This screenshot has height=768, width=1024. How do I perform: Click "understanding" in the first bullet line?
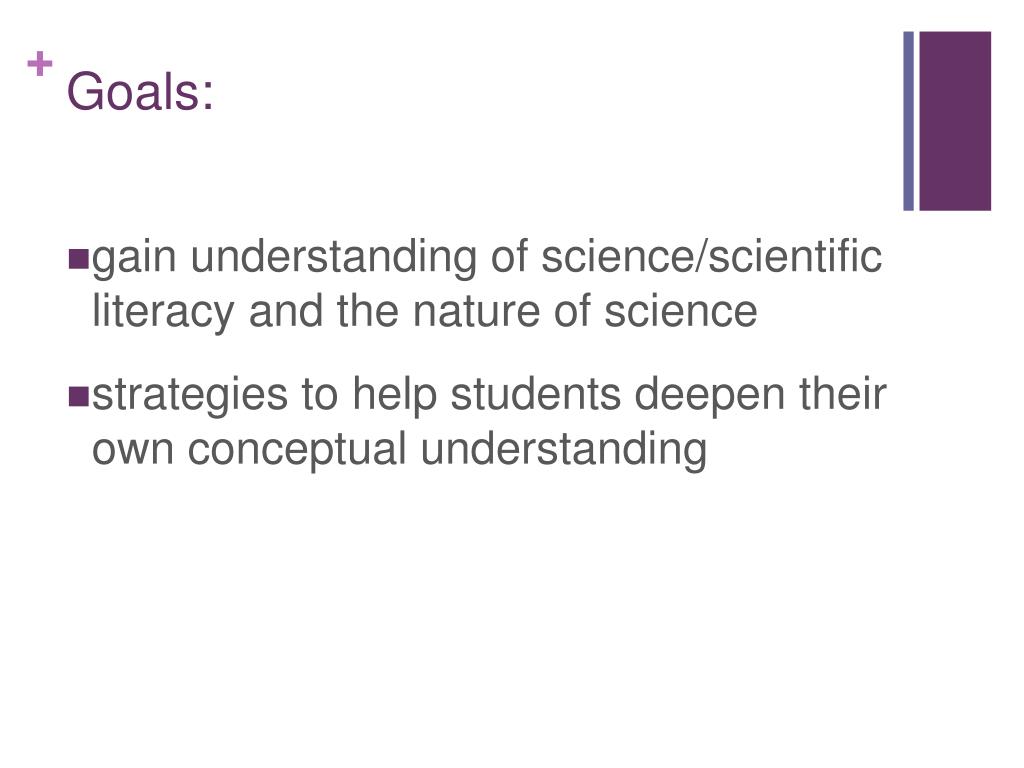(x=334, y=259)
